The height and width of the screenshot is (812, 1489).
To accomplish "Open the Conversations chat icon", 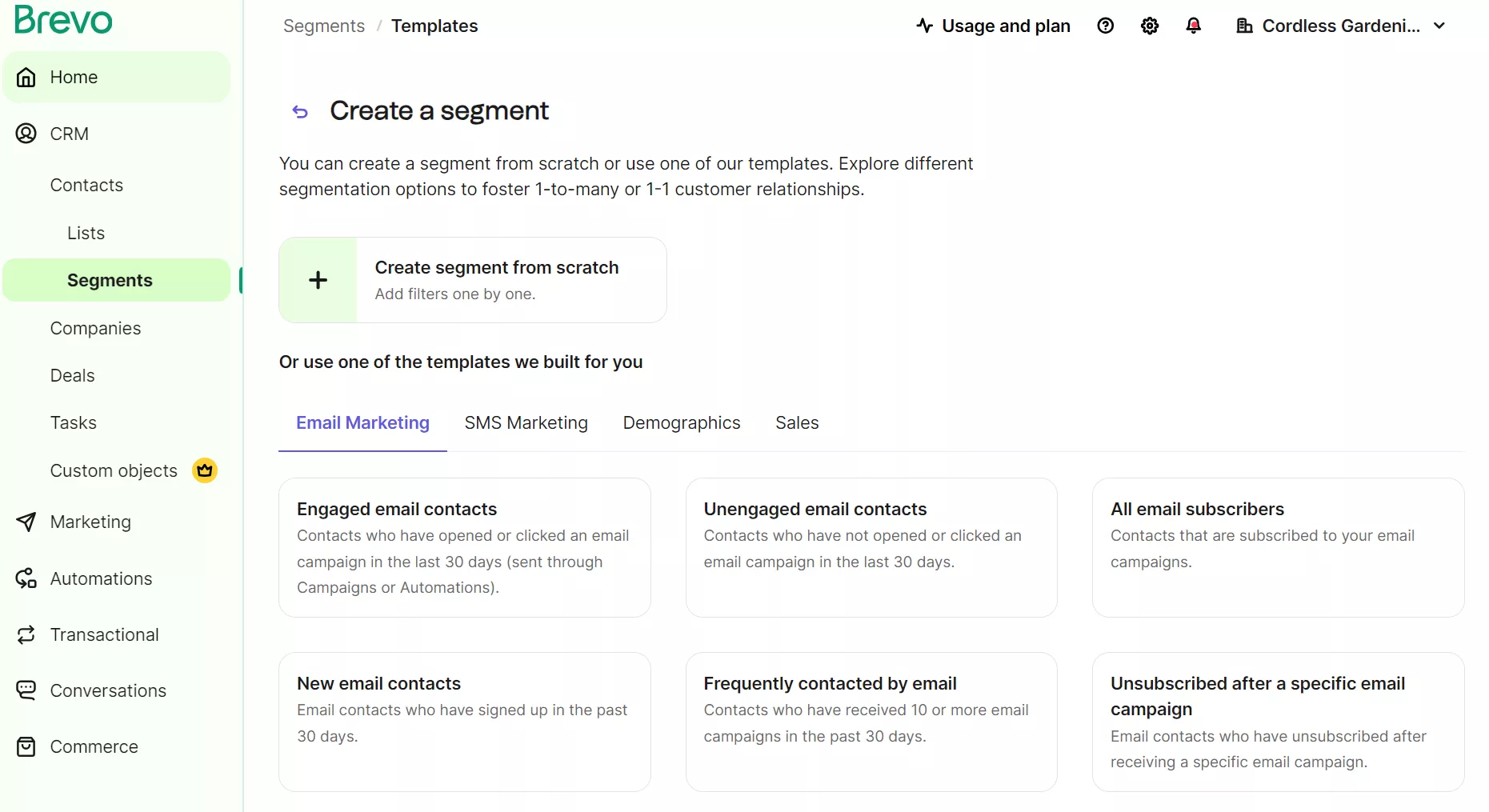I will click(25, 690).
